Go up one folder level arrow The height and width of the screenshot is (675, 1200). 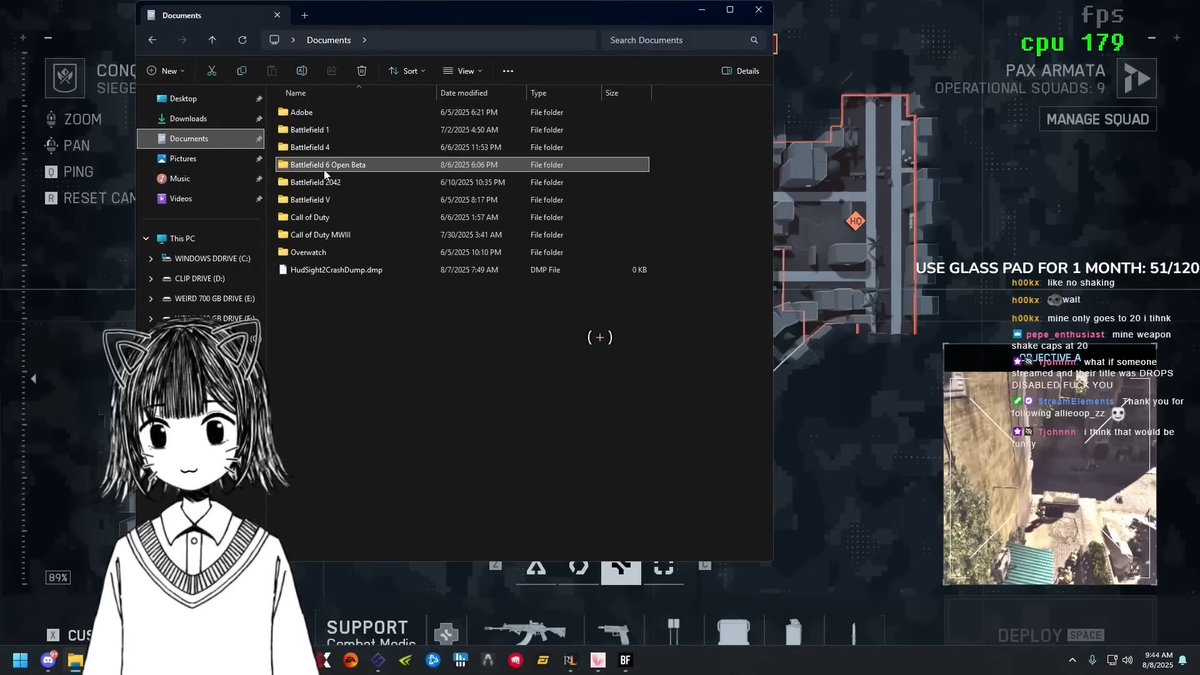[x=212, y=40]
